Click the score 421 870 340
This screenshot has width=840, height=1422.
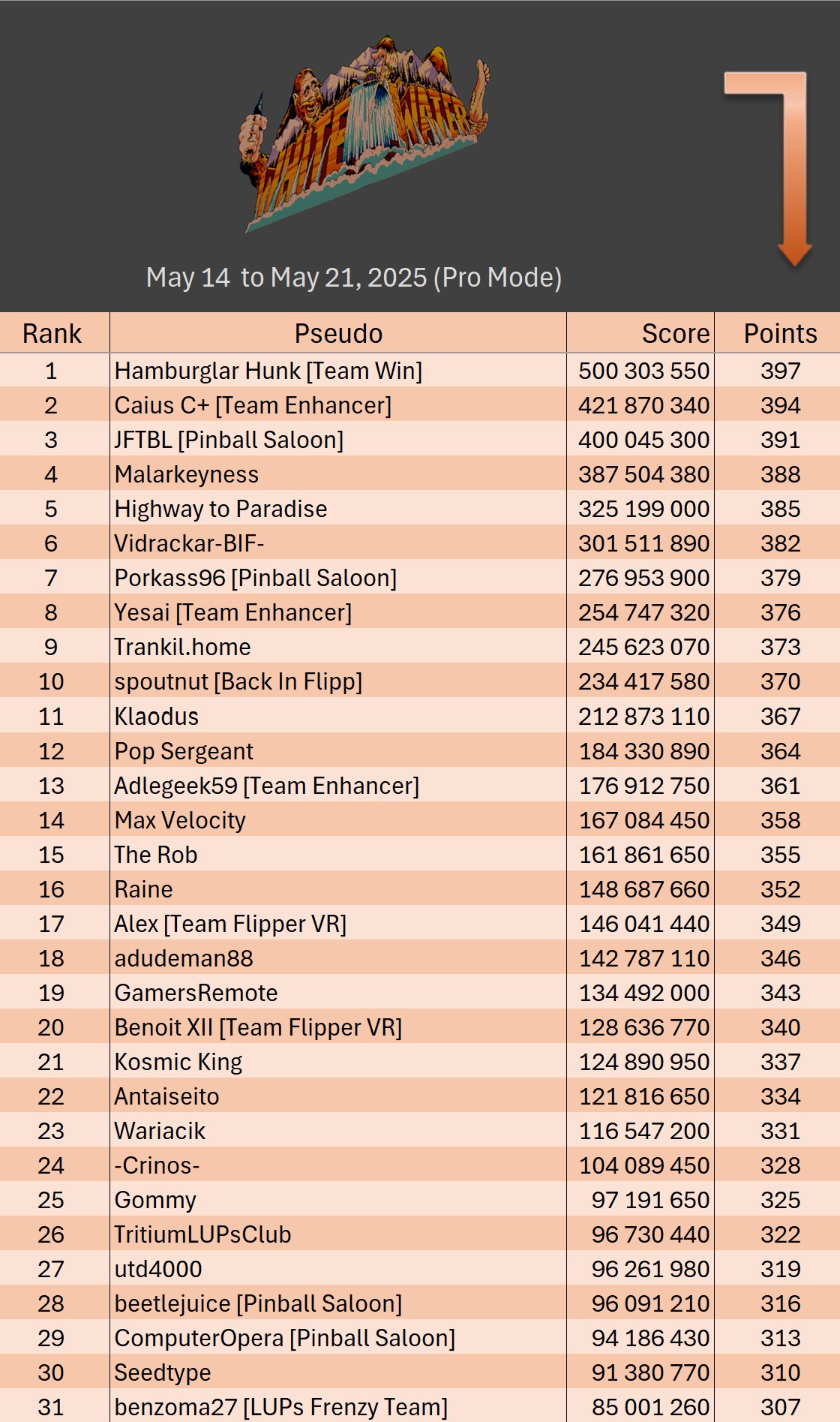click(x=643, y=405)
